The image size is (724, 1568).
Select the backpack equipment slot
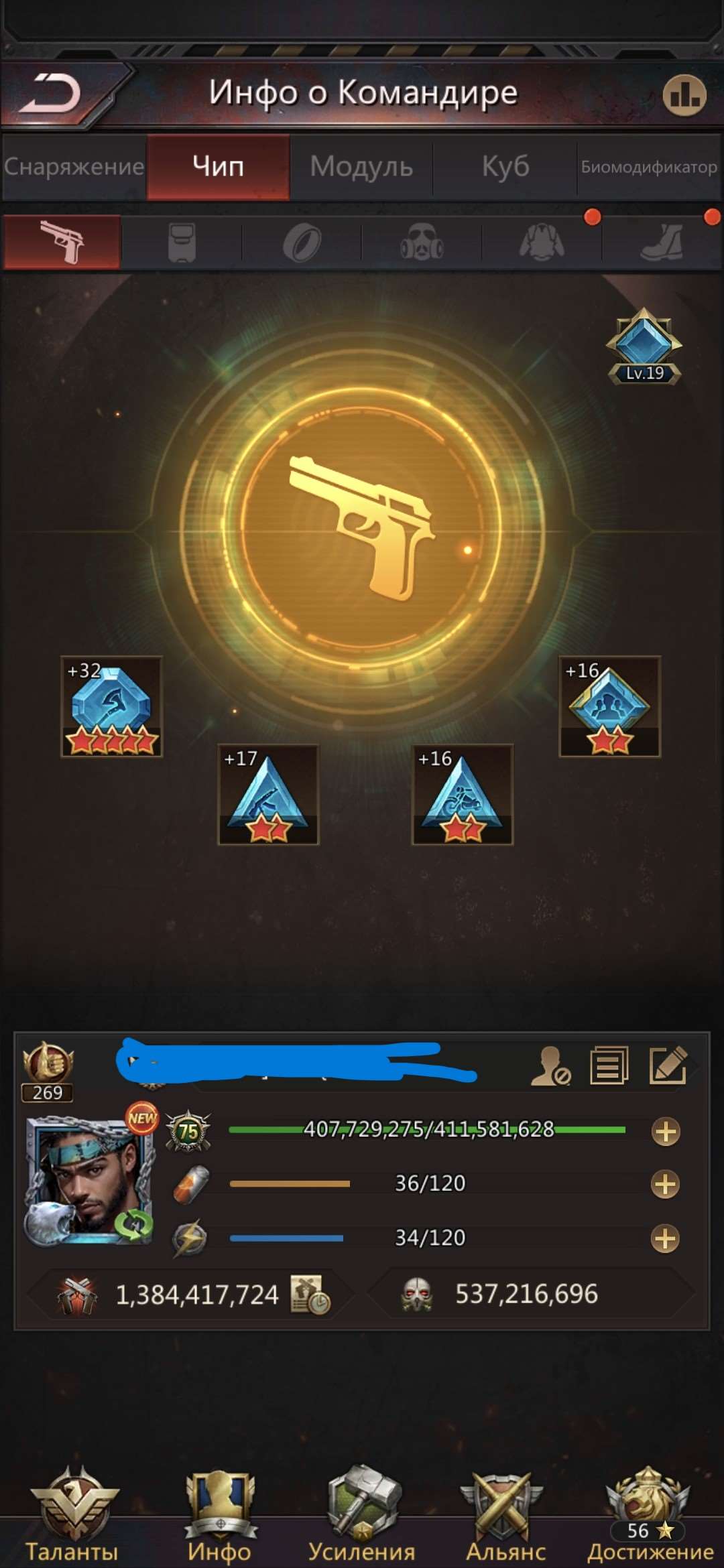click(182, 242)
